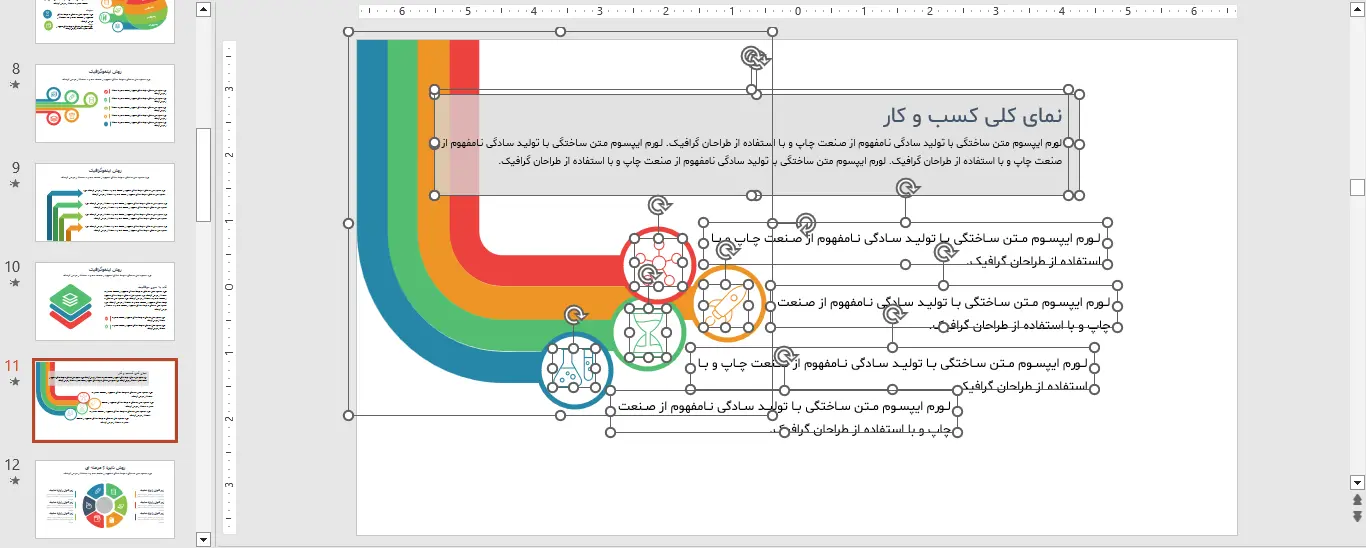Click the animation star under slide 10
This screenshot has height=548, width=1366.
[14, 283]
